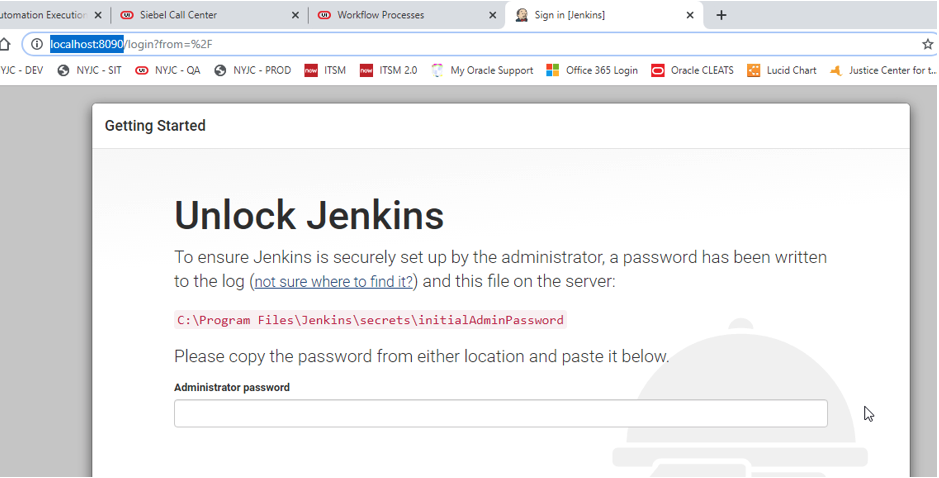
Task: Switch to the Siebel Call Center tab
Action: coord(207,15)
